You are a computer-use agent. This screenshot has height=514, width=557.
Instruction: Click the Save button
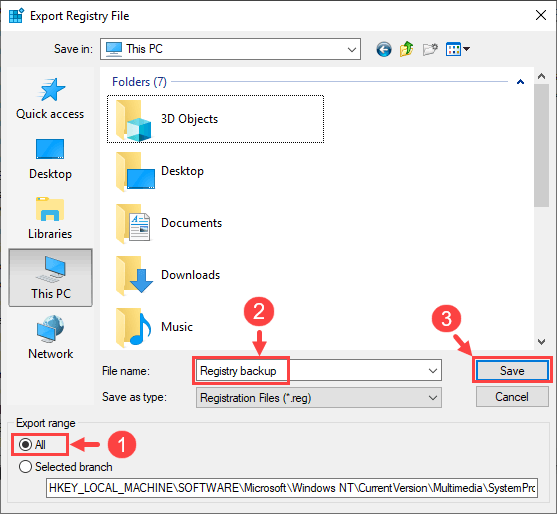tap(512, 370)
